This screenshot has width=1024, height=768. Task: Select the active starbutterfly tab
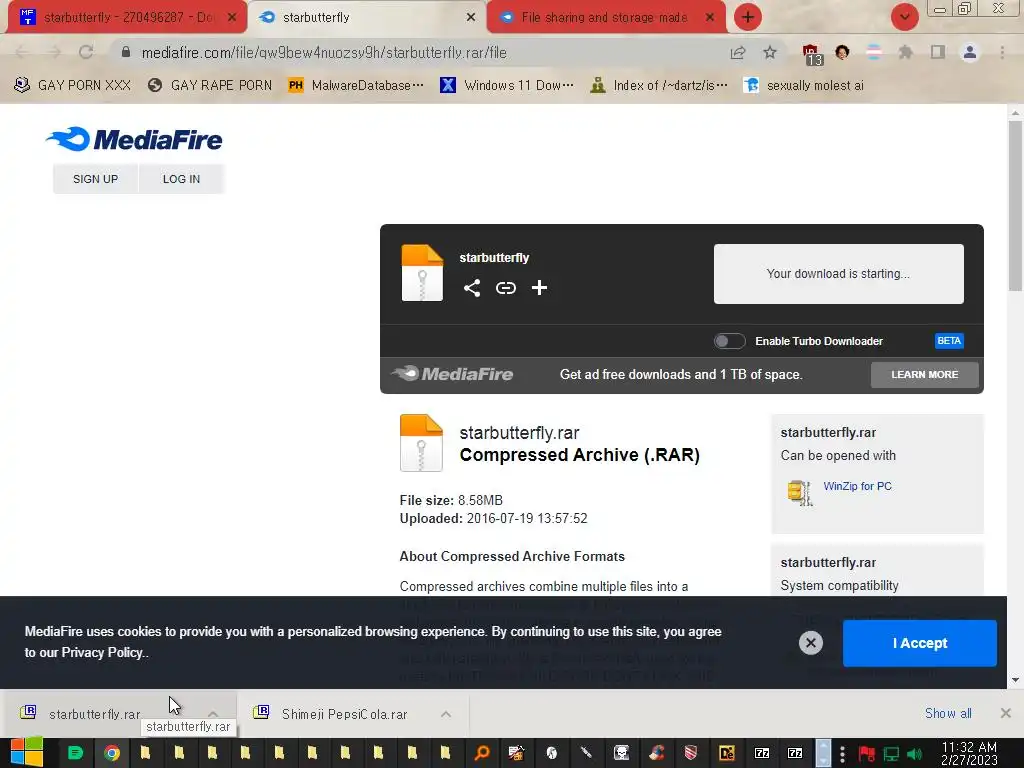(367, 18)
